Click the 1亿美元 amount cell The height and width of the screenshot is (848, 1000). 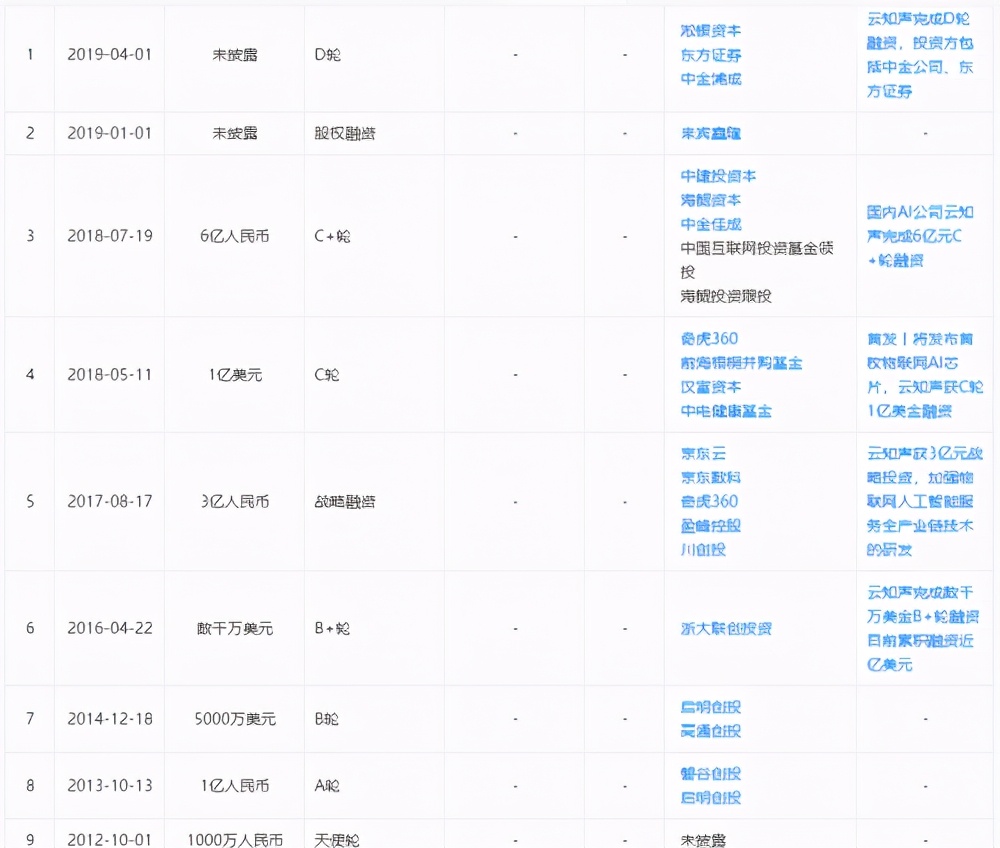235,375
